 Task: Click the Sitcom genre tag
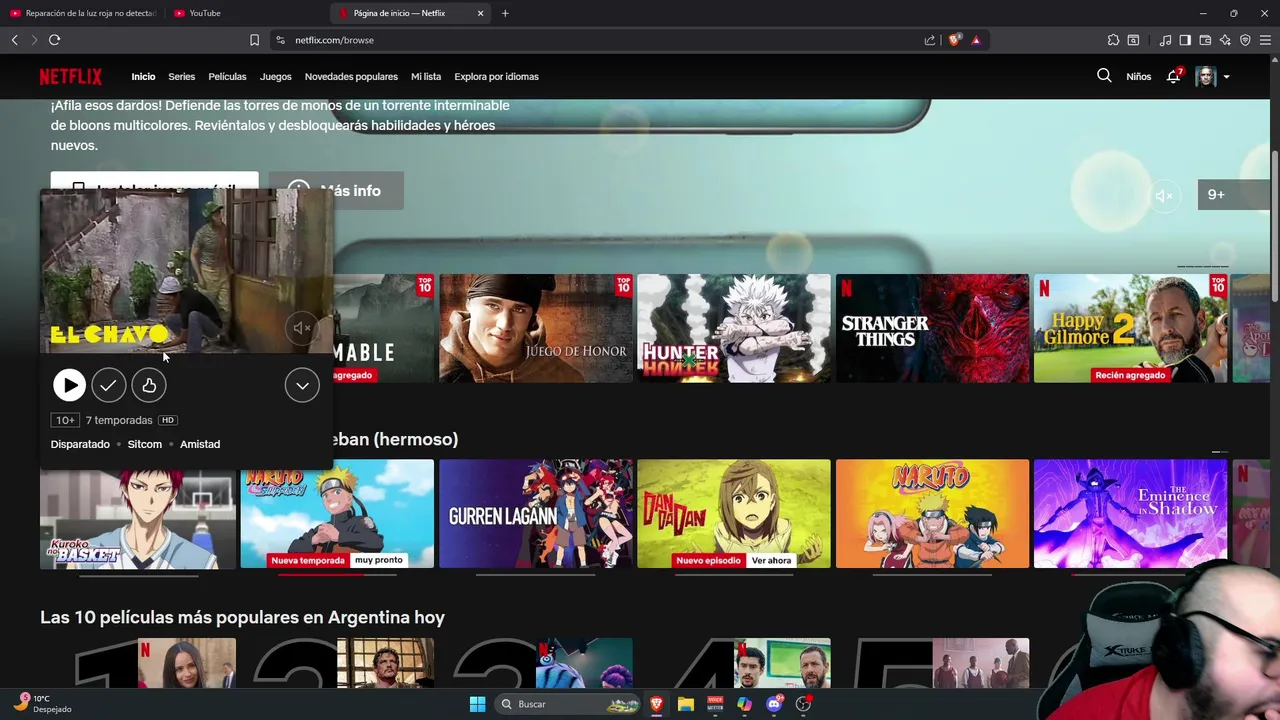[145, 444]
